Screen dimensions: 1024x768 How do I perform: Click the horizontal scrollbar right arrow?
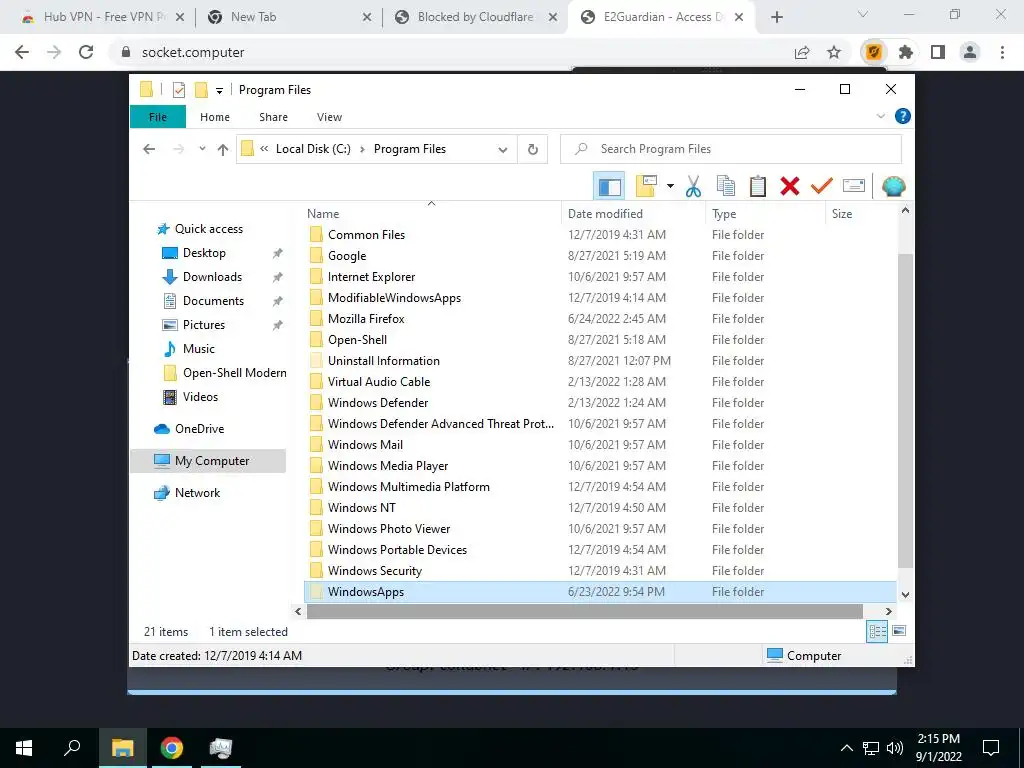888,611
